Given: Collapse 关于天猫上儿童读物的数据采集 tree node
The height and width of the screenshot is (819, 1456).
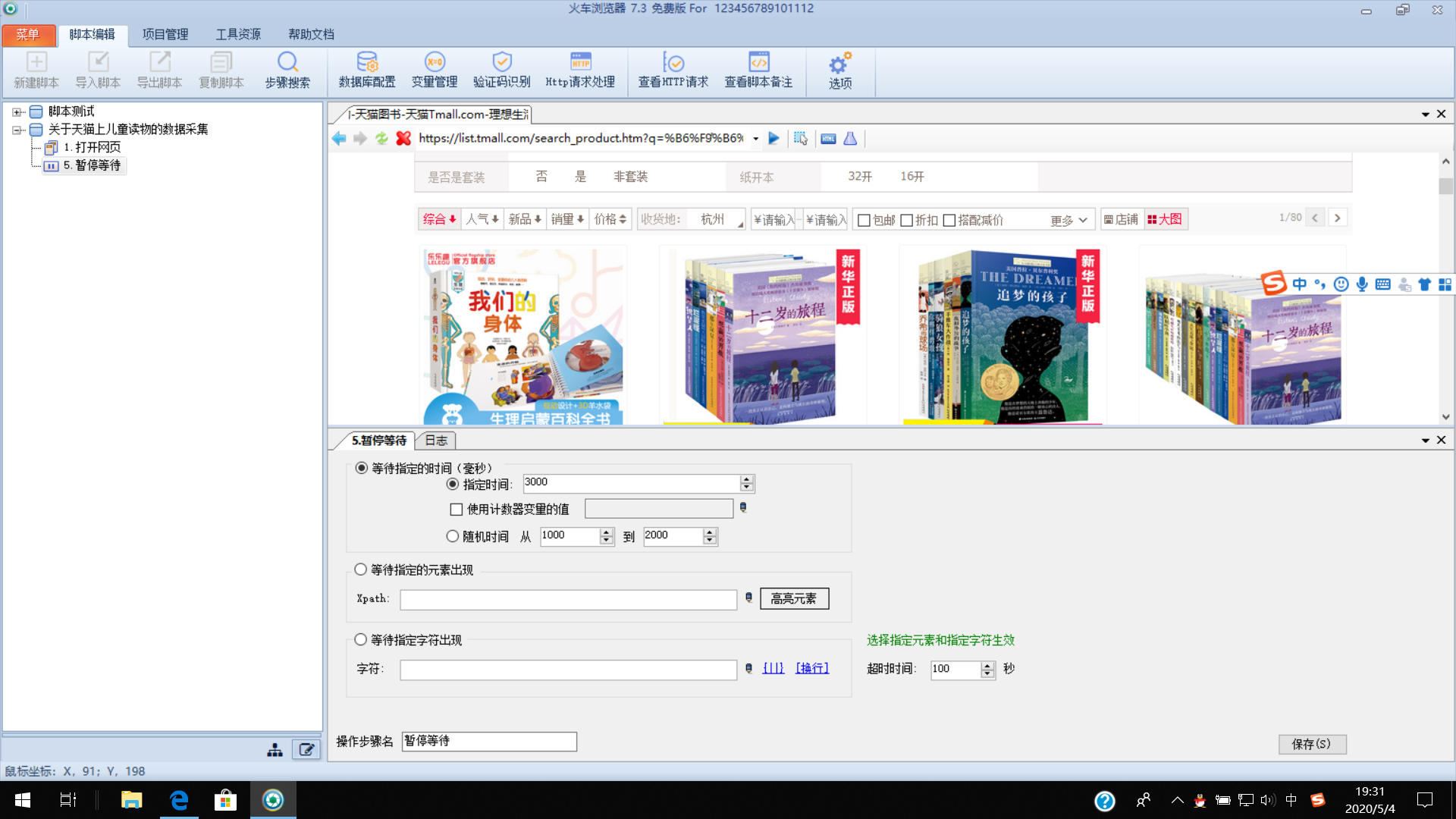Looking at the screenshot, I should coord(17,130).
